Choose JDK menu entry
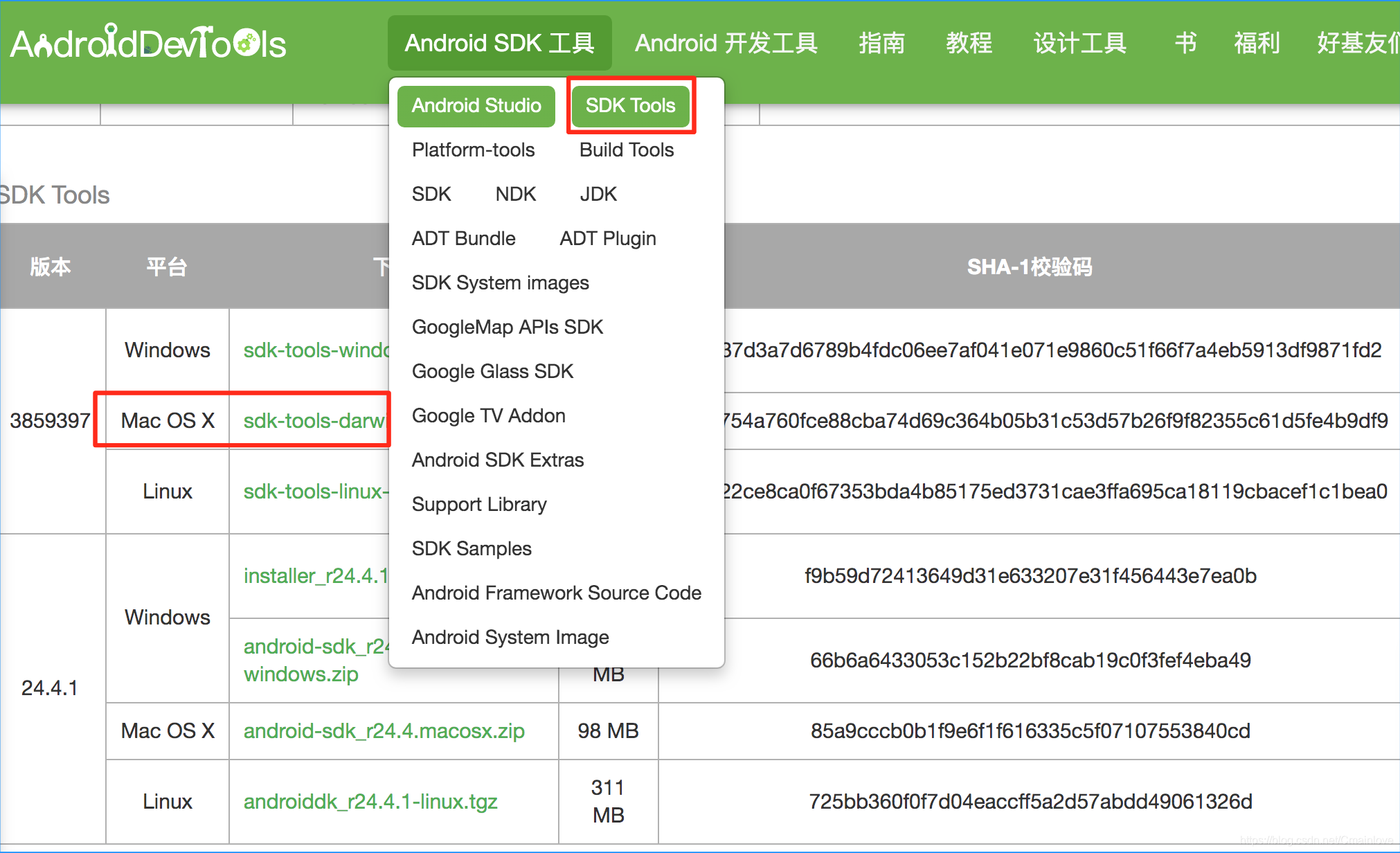The image size is (1400, 853). pyautogui.click(x=598, y=195)
